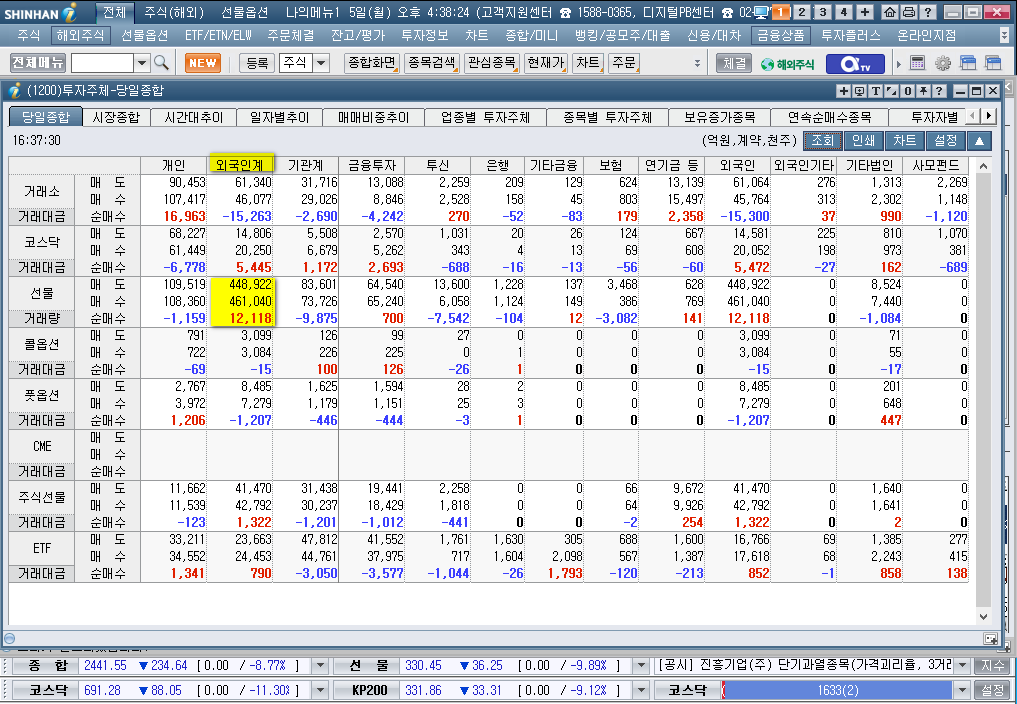1017x704 pixels.
Task: Open 해외주식 menu item
Action: pyautogui.click(x=80, y=35)
